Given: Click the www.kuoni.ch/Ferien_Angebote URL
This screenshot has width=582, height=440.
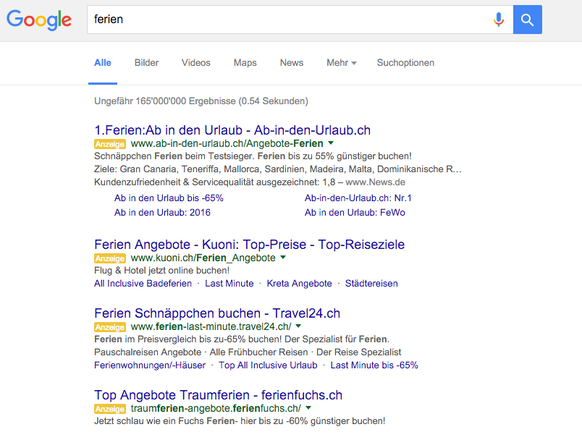Looking at the screenshot, I should point(203,258).
